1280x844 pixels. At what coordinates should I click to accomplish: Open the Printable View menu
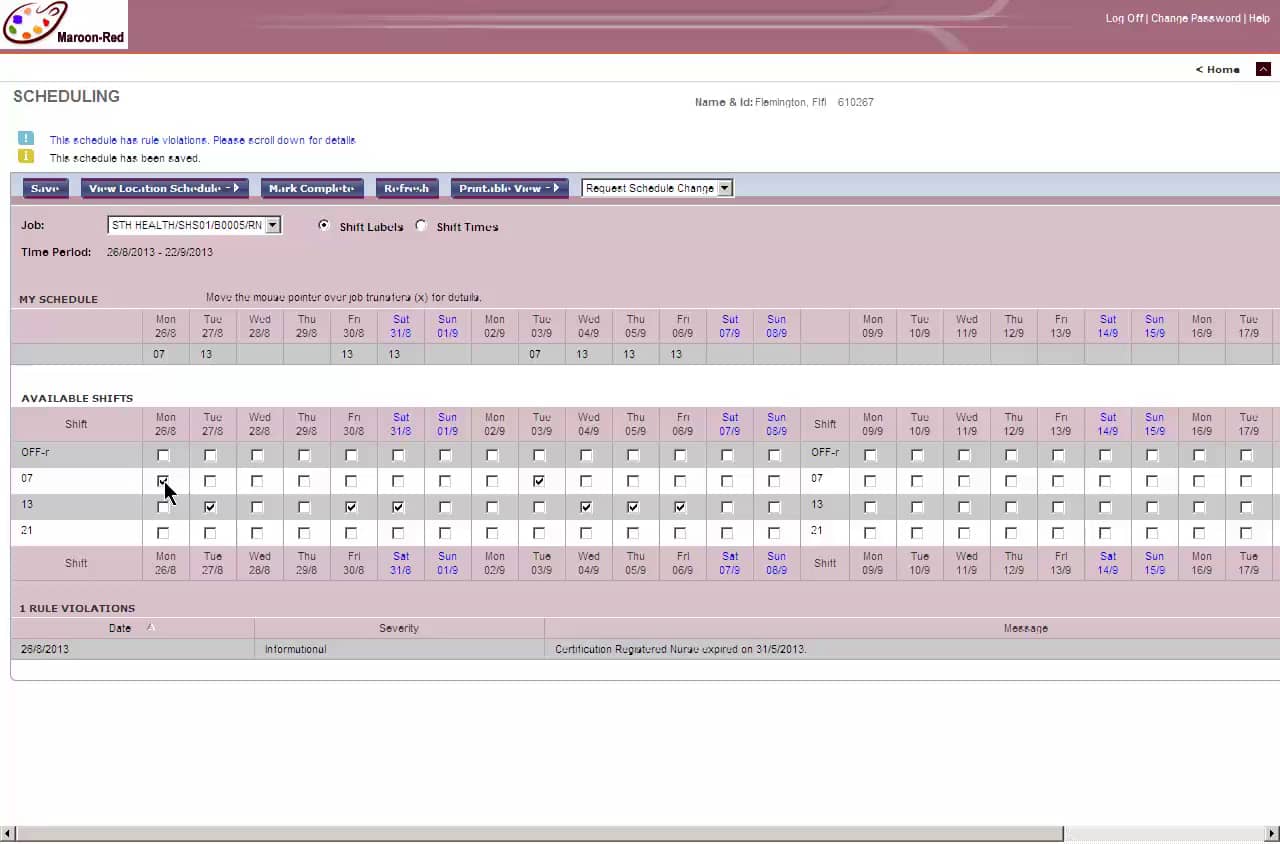point(509,188)
